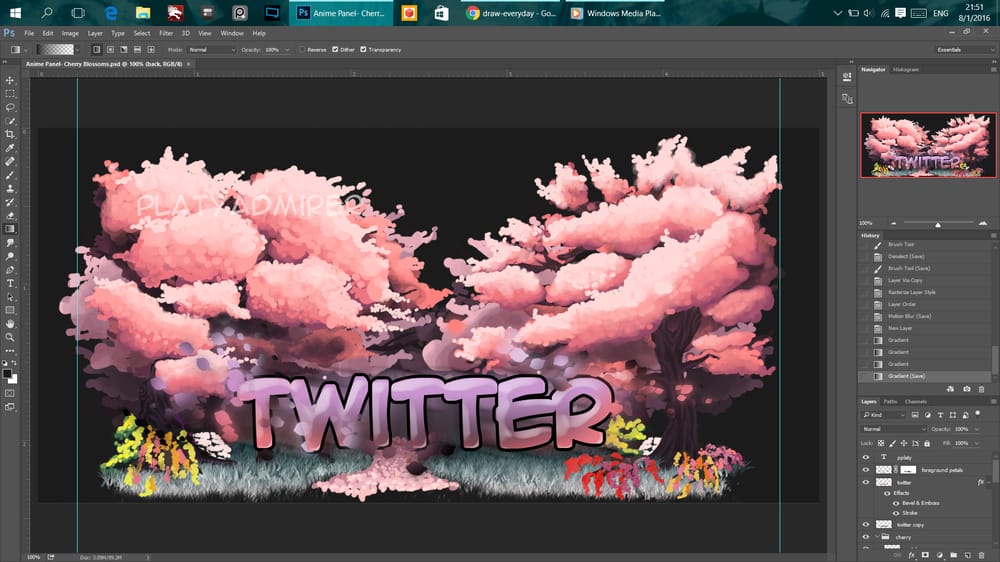Select the Move tool
Image resolution: width=1000 pixels, height=562 pixels.
click(10, 80)
